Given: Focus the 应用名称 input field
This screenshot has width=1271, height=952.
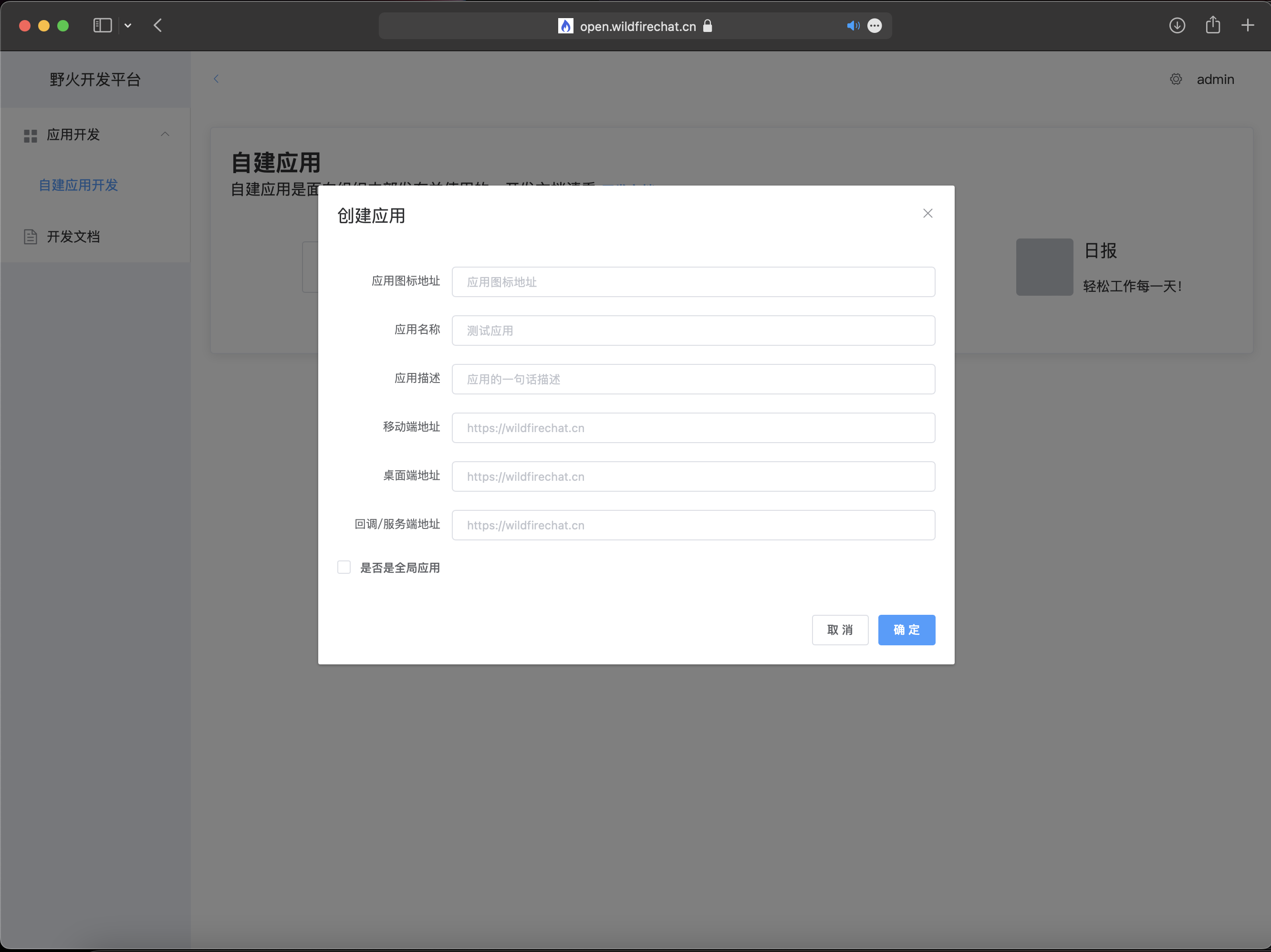Looking at the screenshot, I should (x=693, y=331).
